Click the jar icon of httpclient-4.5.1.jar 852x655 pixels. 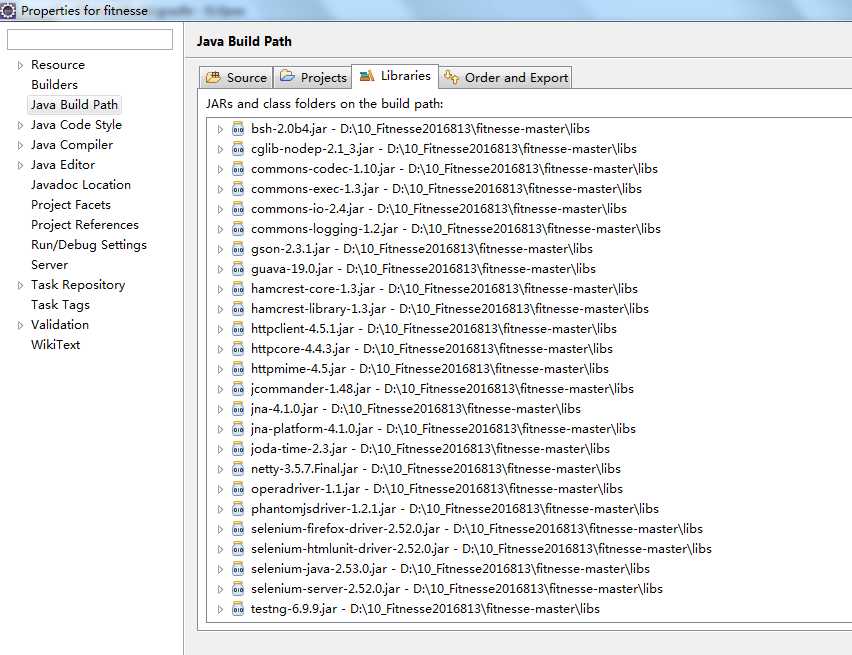[238, 329]
